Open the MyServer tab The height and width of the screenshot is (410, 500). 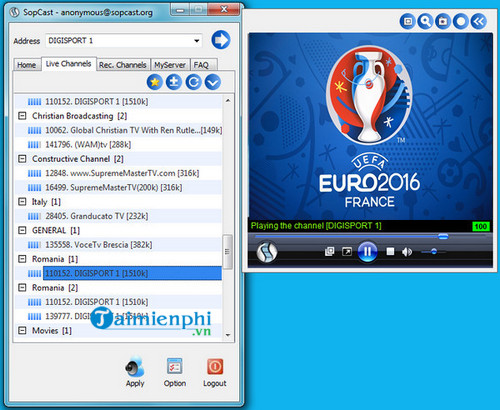point(170,65)
